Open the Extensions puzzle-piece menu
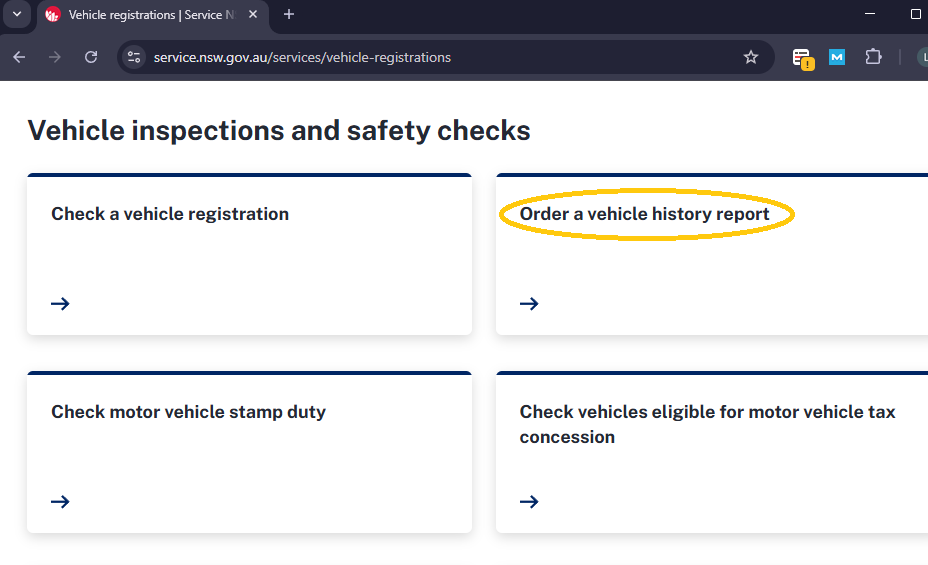Screen dimensions: 928x565 coord(873,57)
